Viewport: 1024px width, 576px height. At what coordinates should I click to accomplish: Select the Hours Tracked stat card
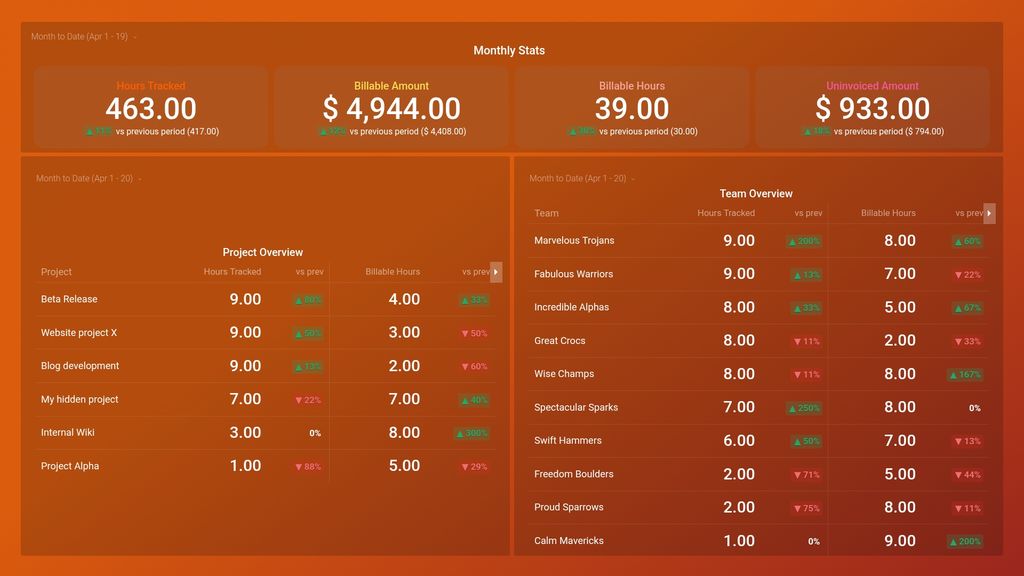(151, 105)
